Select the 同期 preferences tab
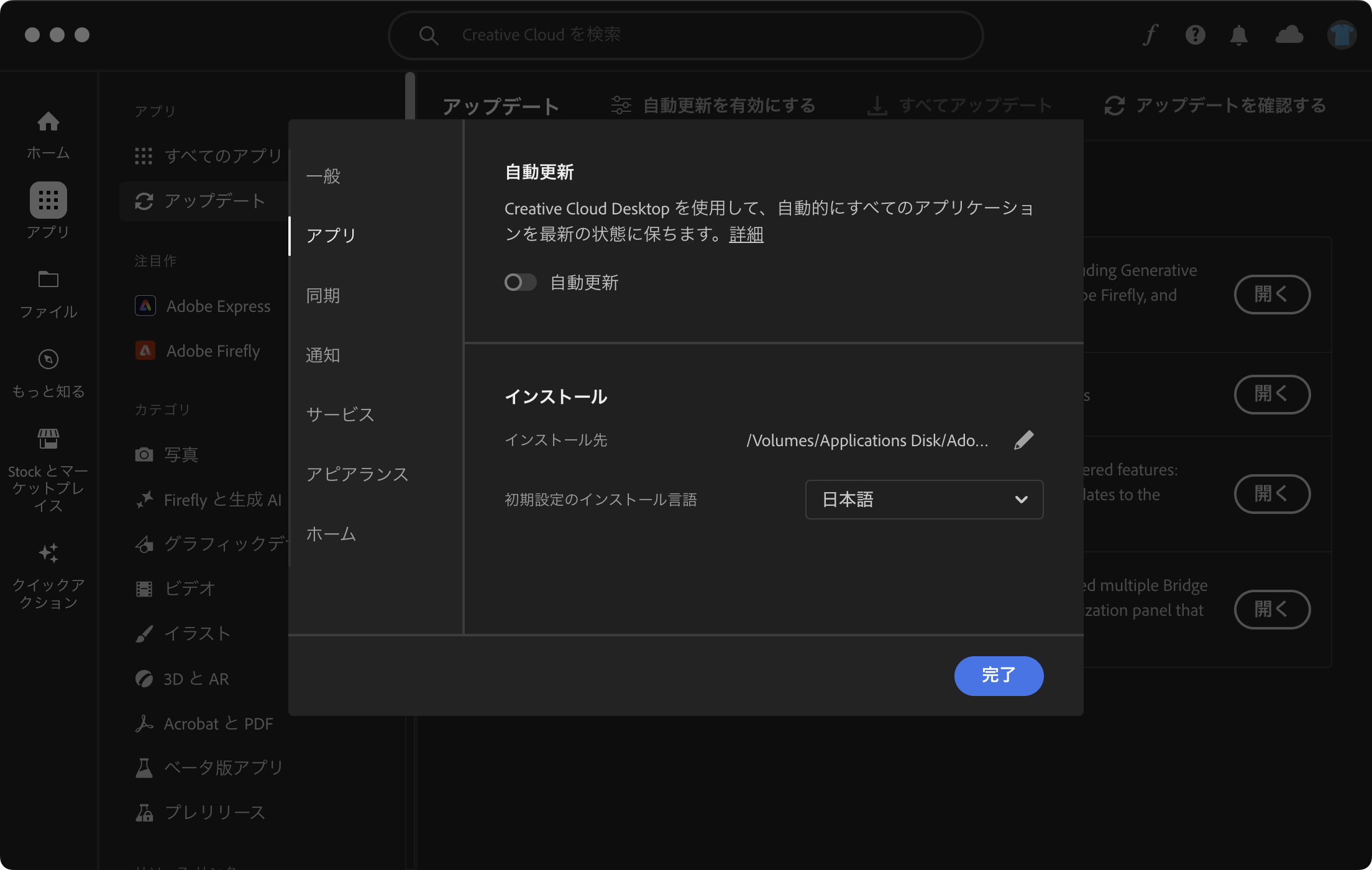The width and height of the screenshot is (1372, 870). (323, 295)
